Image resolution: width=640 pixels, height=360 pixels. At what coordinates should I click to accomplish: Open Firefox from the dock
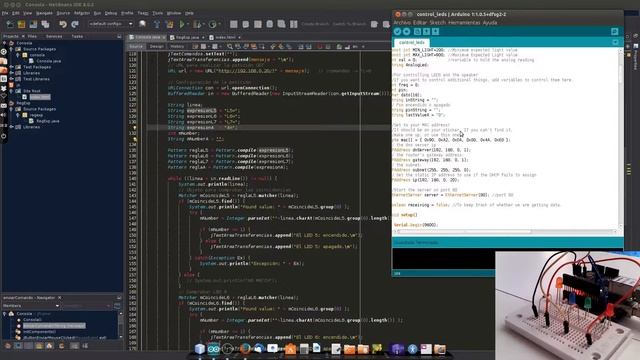coord(245,349)
